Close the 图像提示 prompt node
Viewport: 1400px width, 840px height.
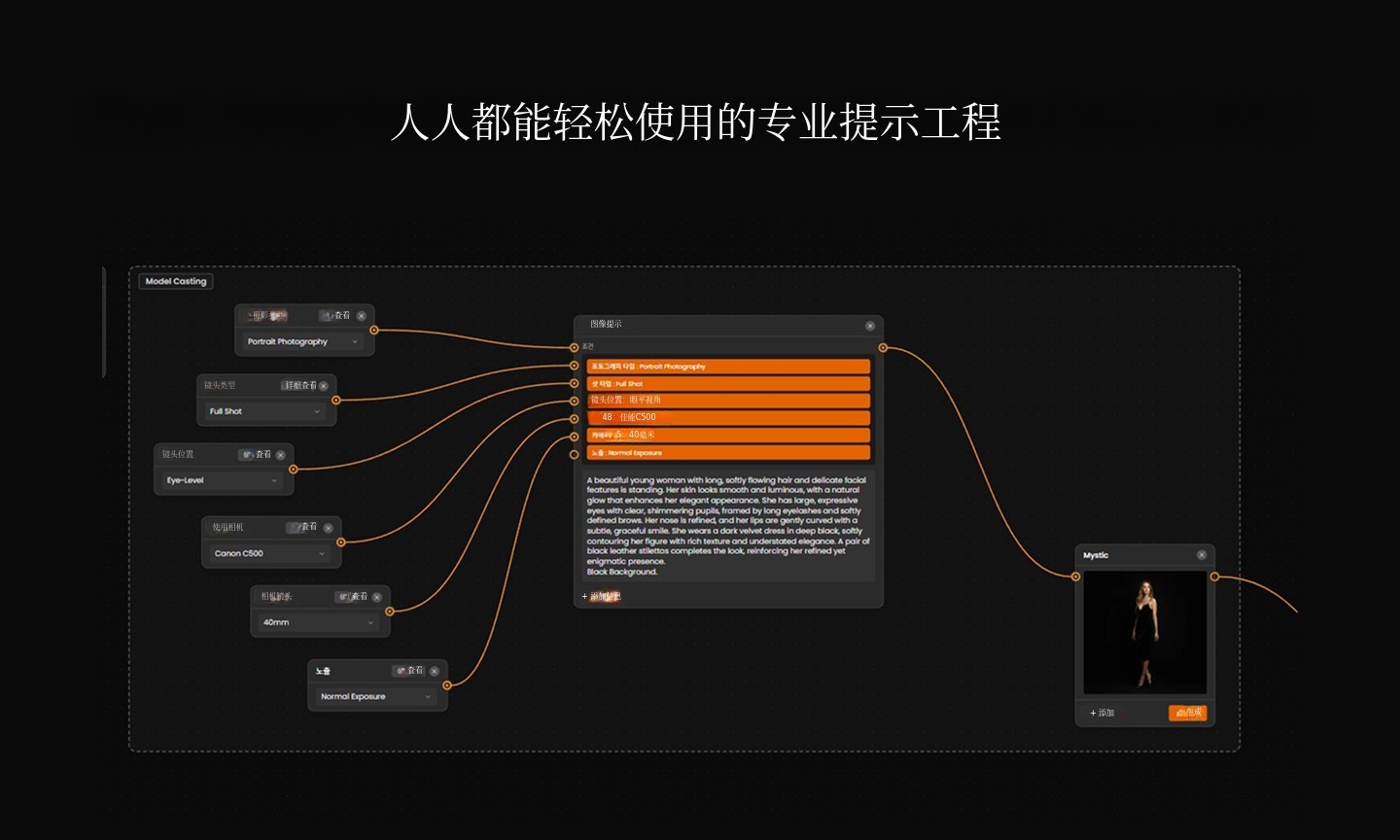click(x=870, y=326)
